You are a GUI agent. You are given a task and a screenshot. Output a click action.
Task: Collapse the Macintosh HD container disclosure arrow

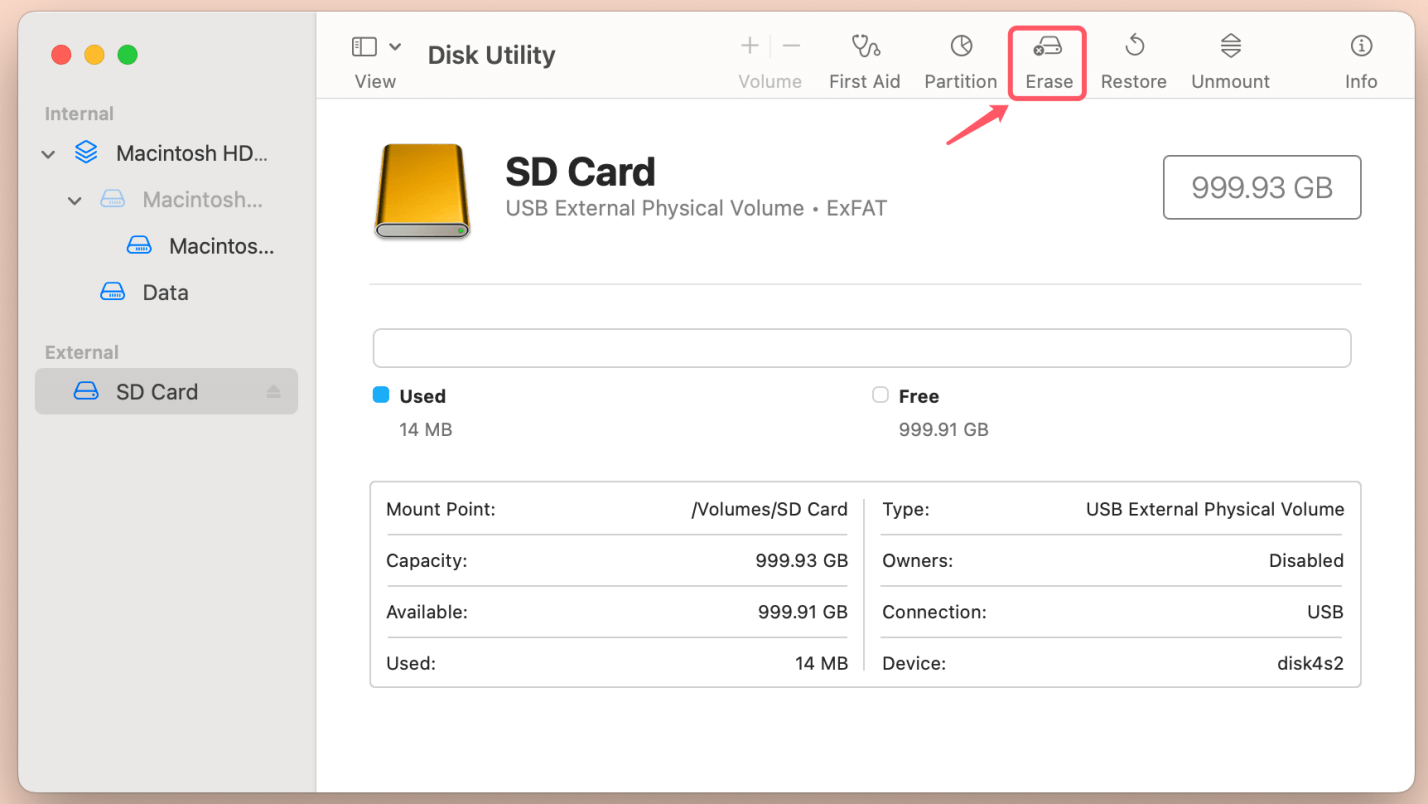pos(48,154)
